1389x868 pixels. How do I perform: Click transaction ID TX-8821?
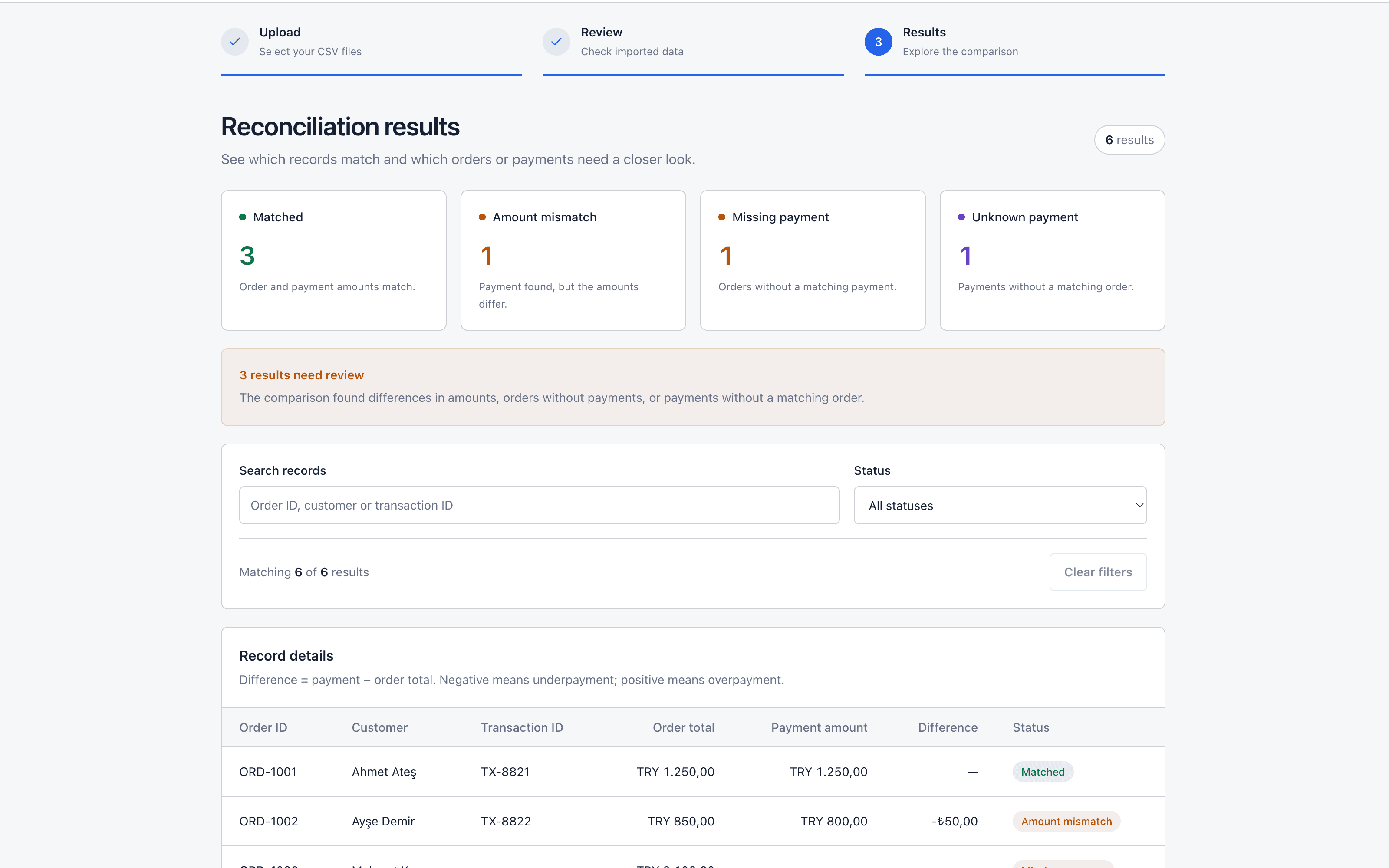pyautogui.click(x=505, y=772)
